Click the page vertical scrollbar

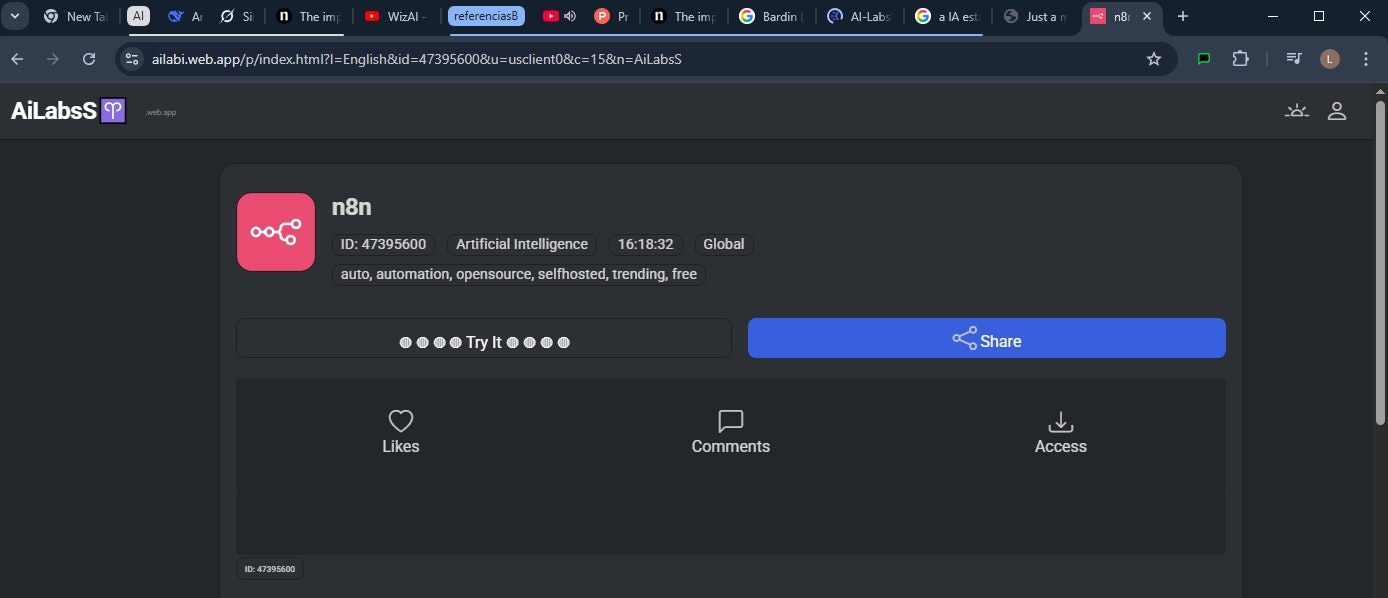point(1380,262)
